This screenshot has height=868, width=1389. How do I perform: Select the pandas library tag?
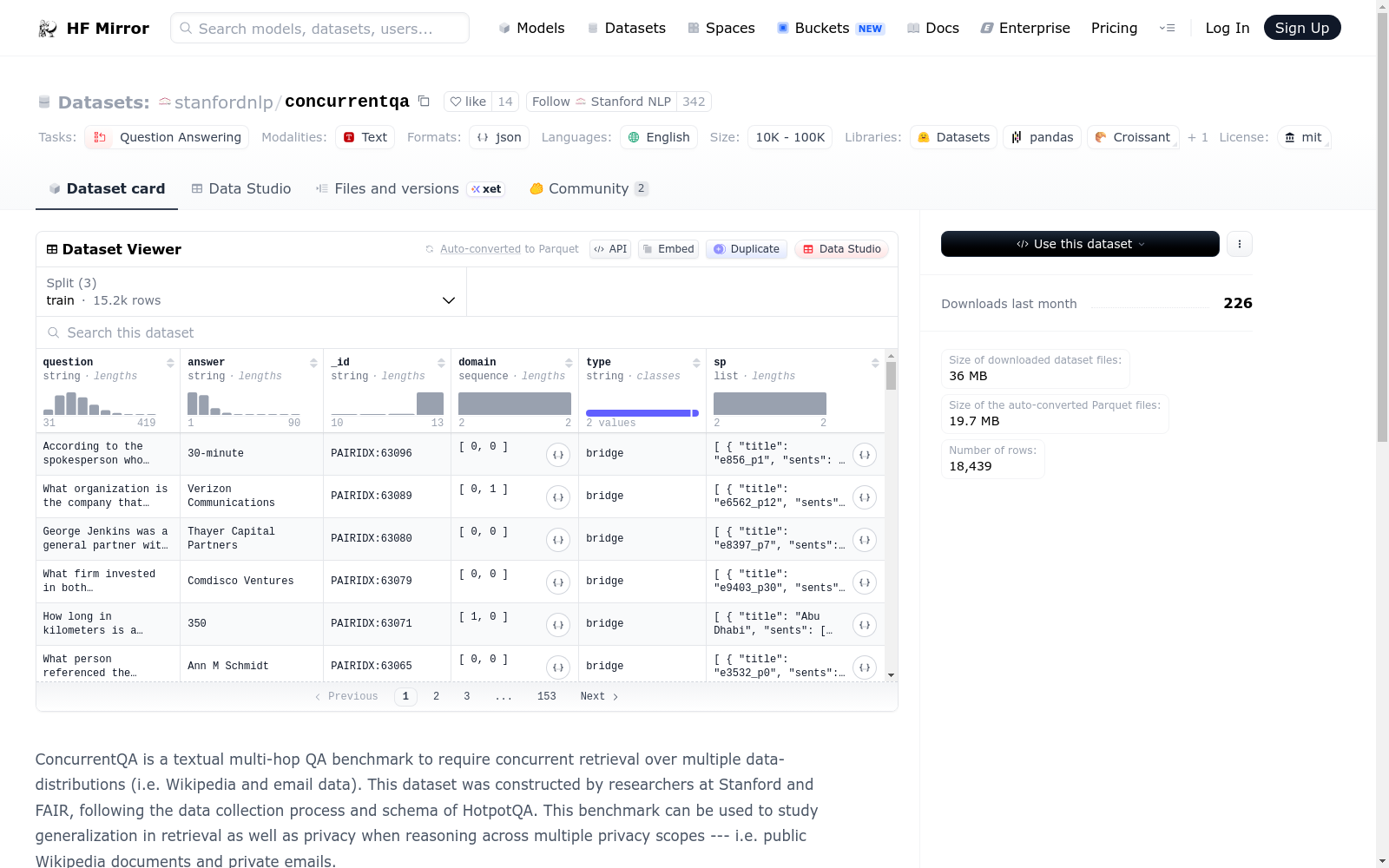point(1042,137)
